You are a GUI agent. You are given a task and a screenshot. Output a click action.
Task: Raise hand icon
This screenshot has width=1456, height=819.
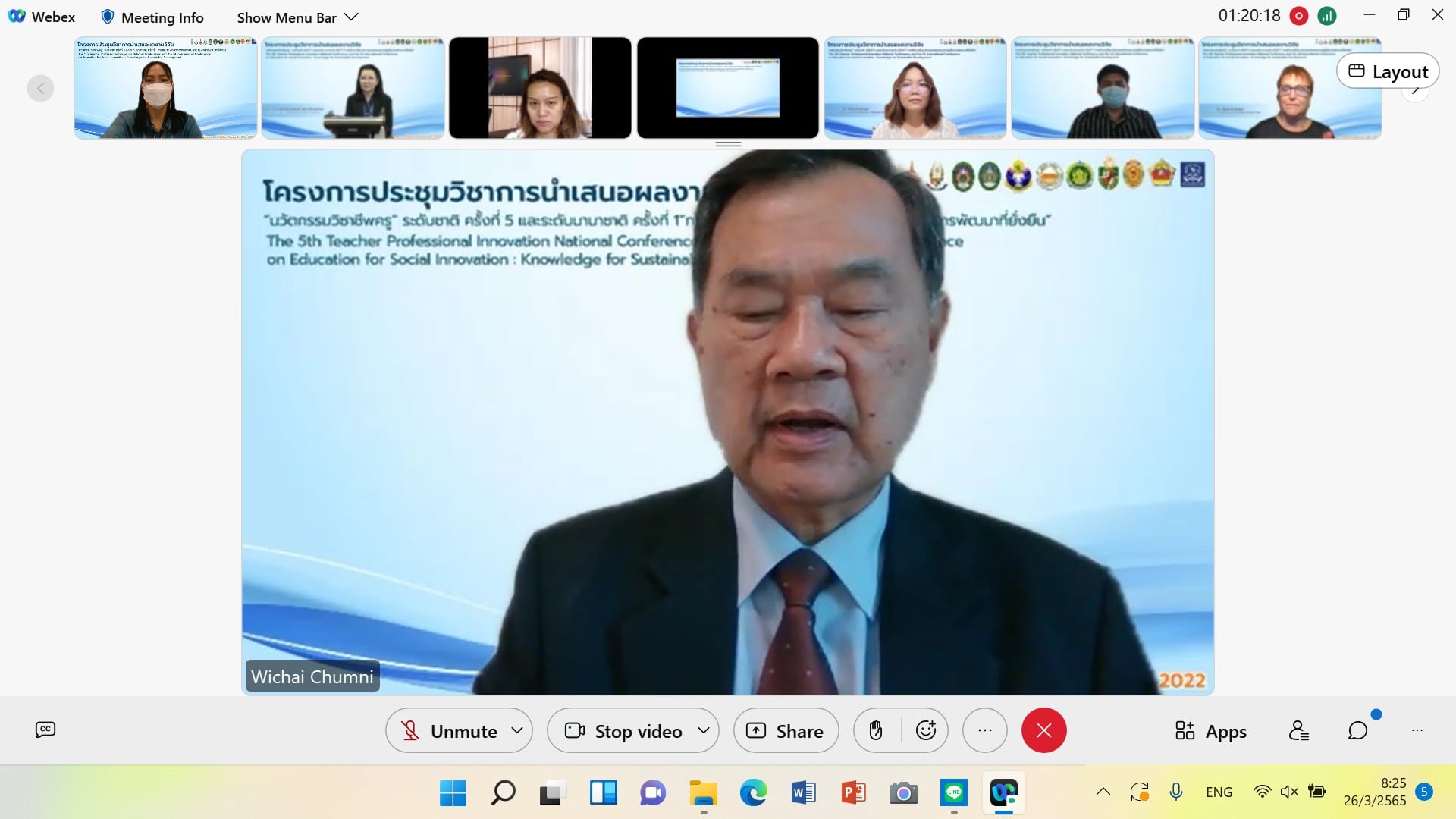click(876, 730)
